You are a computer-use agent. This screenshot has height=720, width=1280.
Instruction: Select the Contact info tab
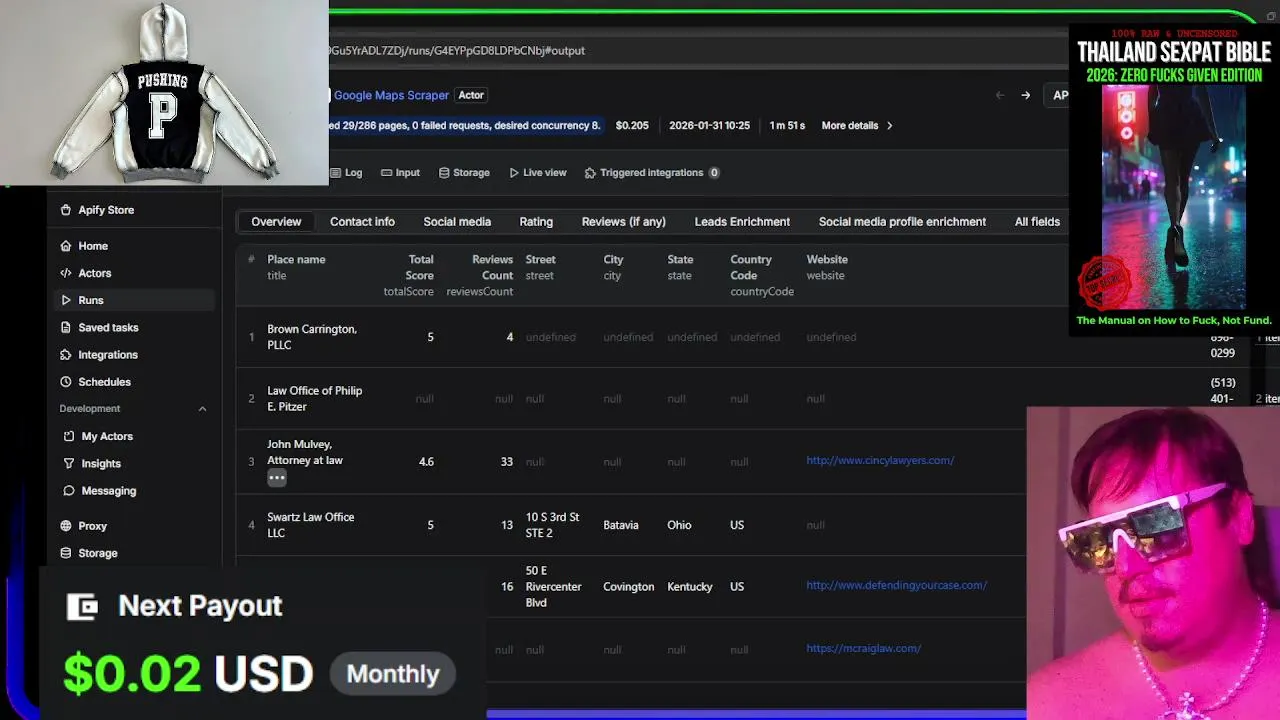(362, 222)
